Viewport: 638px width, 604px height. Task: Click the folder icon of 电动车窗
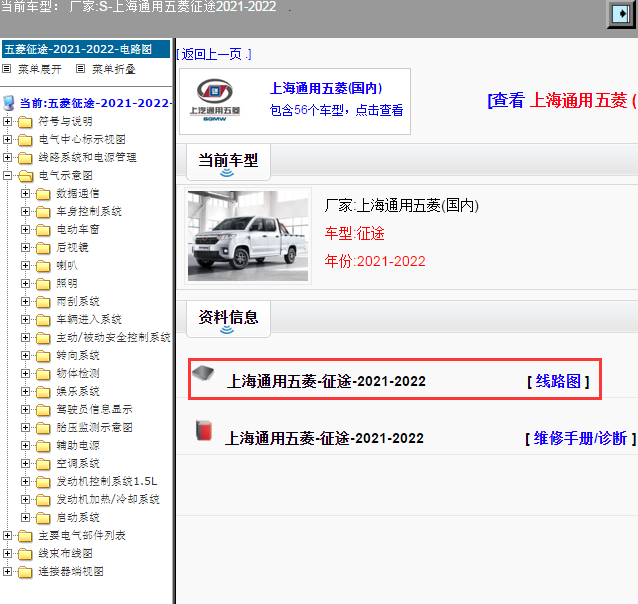click(x=43, y=230)
